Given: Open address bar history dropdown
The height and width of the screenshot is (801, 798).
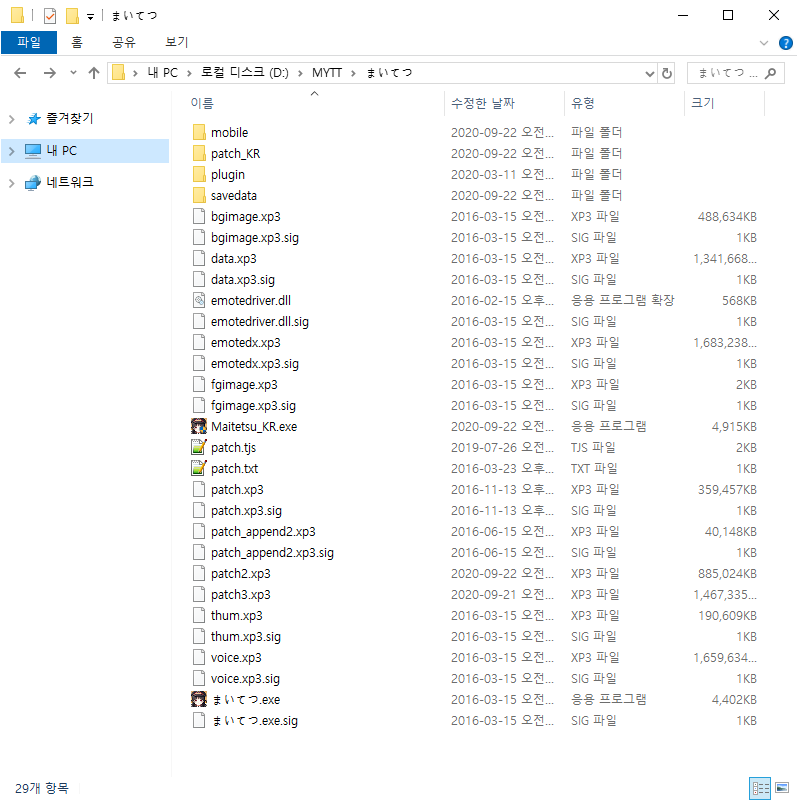Looking at the screenshot, I should point(650,74).
